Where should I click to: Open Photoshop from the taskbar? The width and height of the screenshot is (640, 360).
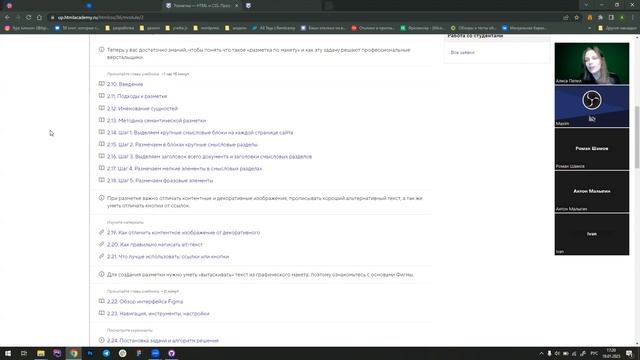90,353
